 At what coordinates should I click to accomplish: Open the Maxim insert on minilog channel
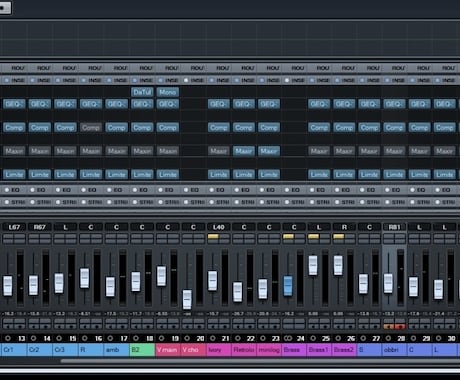(x=269, y=151)
